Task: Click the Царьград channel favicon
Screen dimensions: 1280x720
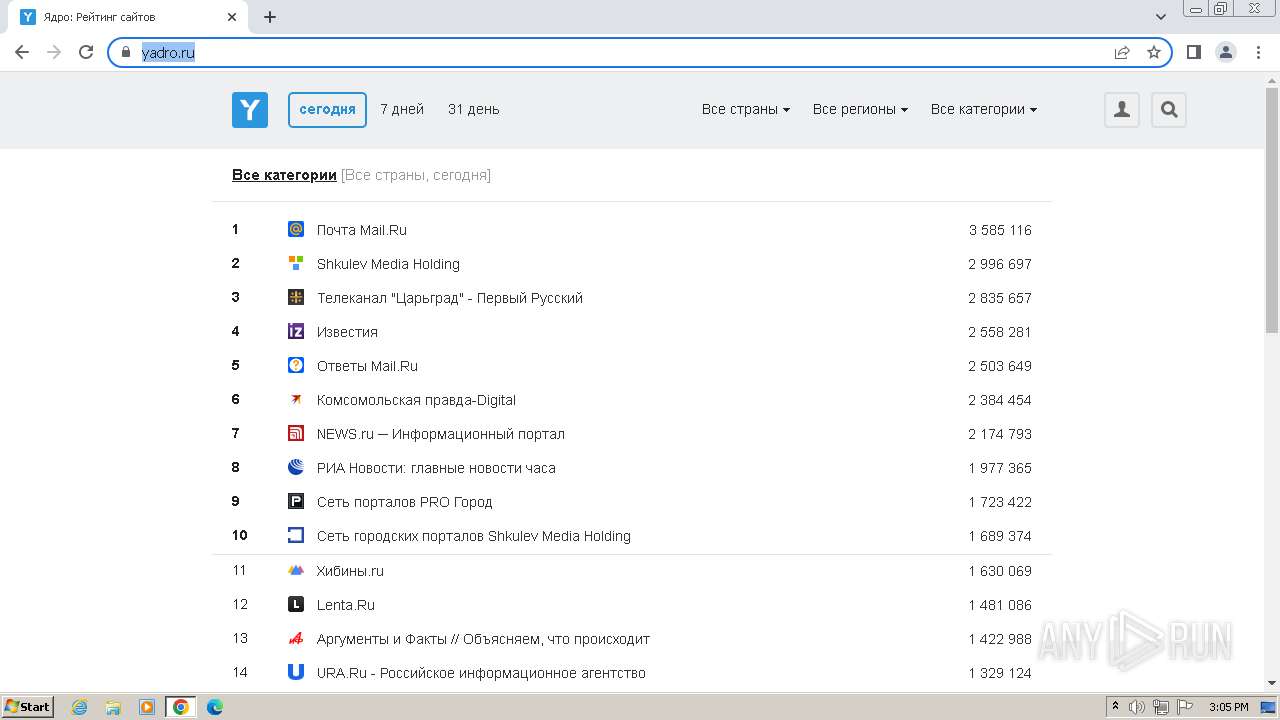Action: coord(296,297)
